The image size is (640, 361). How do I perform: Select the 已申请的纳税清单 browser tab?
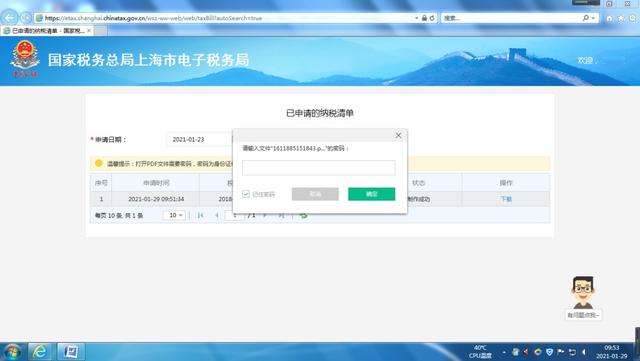[x=47, y=31]
